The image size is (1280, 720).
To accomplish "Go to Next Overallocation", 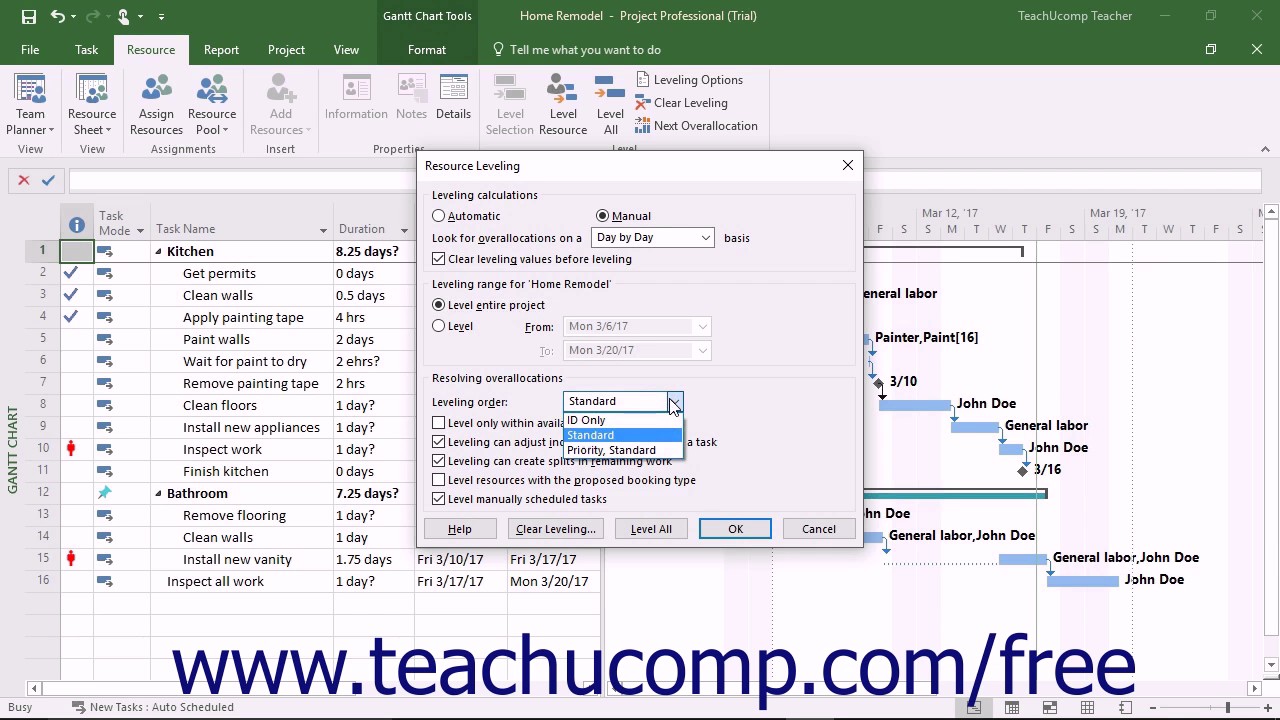I will point(696,126).
